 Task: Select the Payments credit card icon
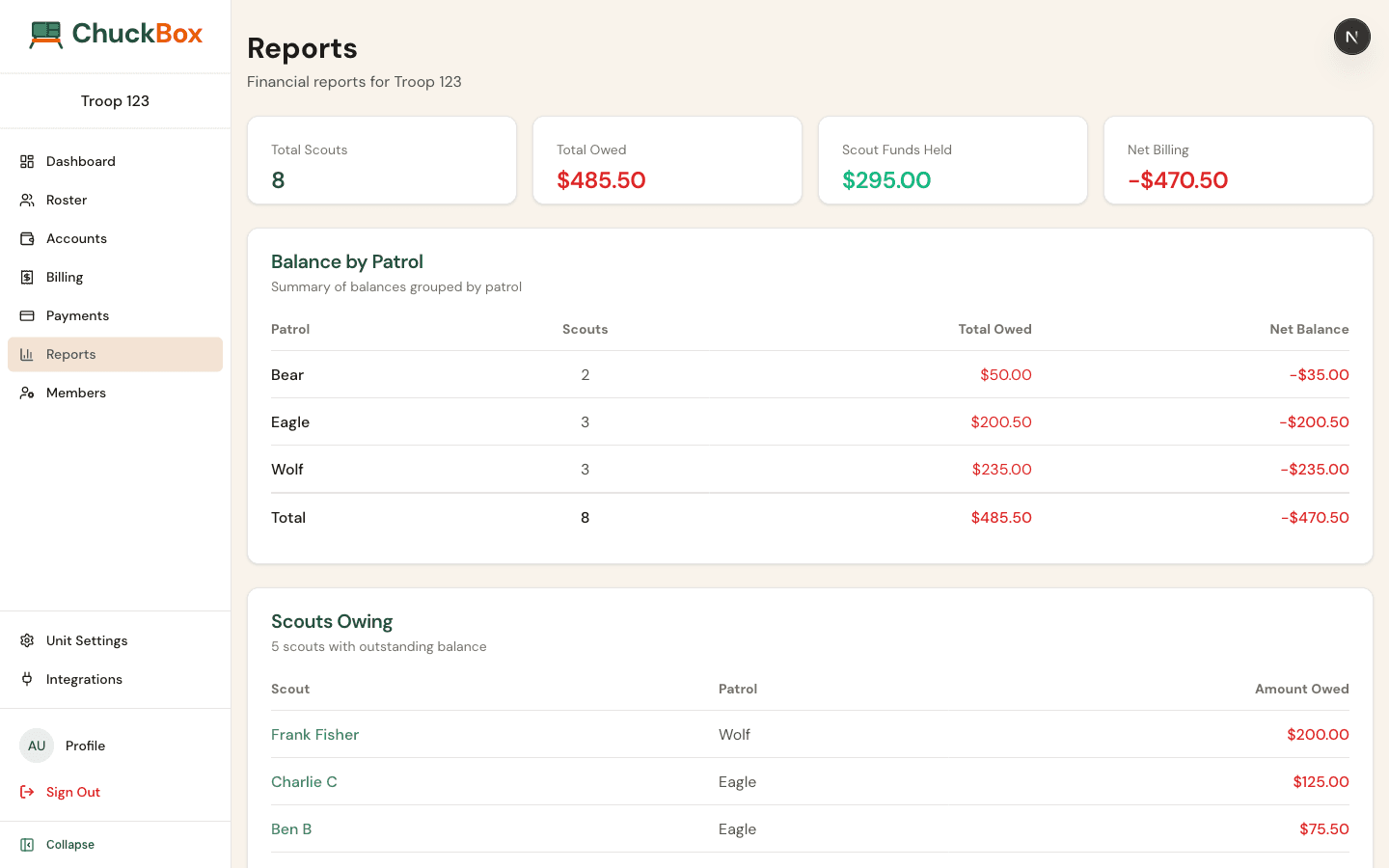[27, 315]
